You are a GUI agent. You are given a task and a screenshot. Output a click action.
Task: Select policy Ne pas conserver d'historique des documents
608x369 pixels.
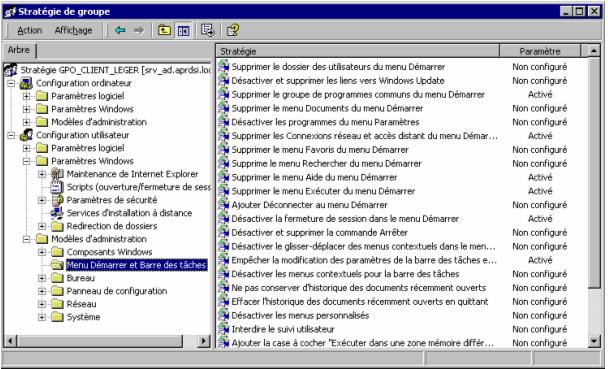click(x=359, y=288)
